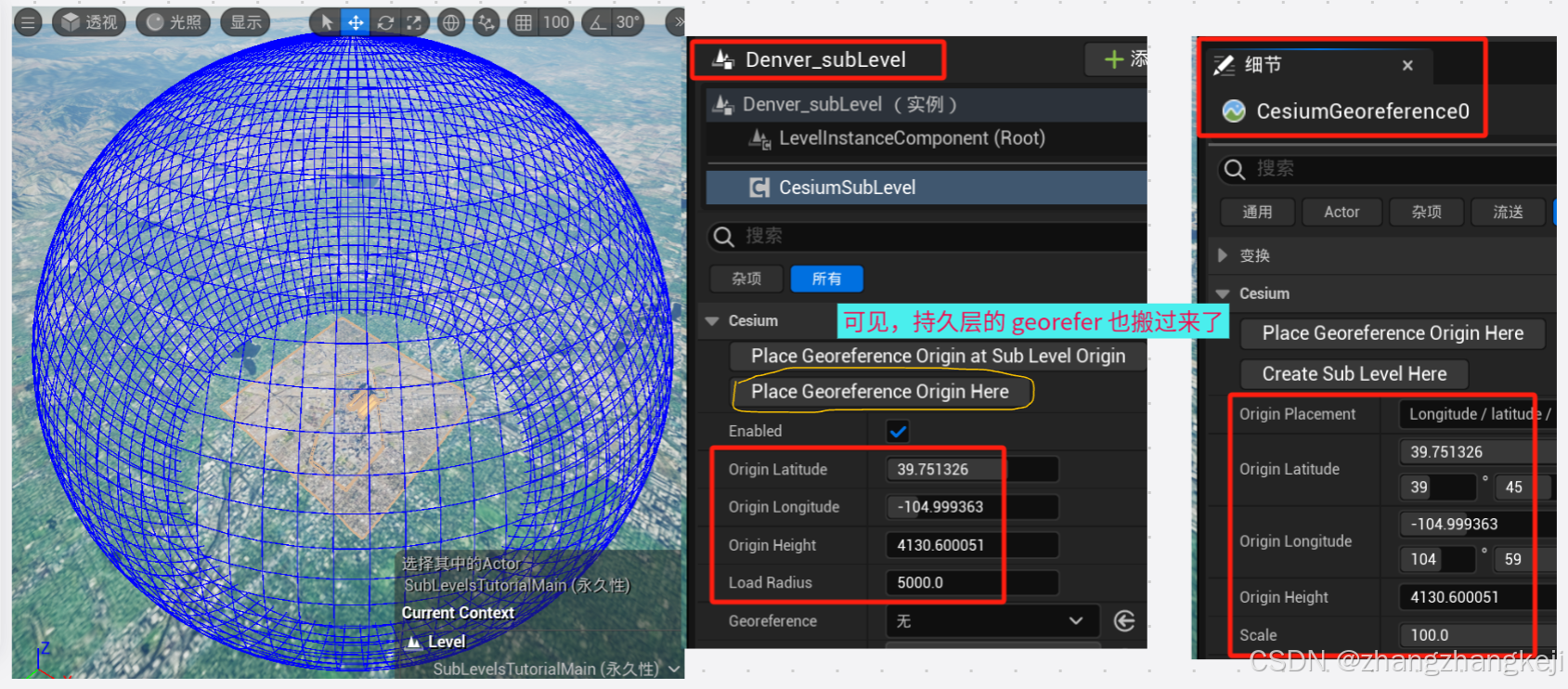Close the 细节 details tab

[1407, 65]
